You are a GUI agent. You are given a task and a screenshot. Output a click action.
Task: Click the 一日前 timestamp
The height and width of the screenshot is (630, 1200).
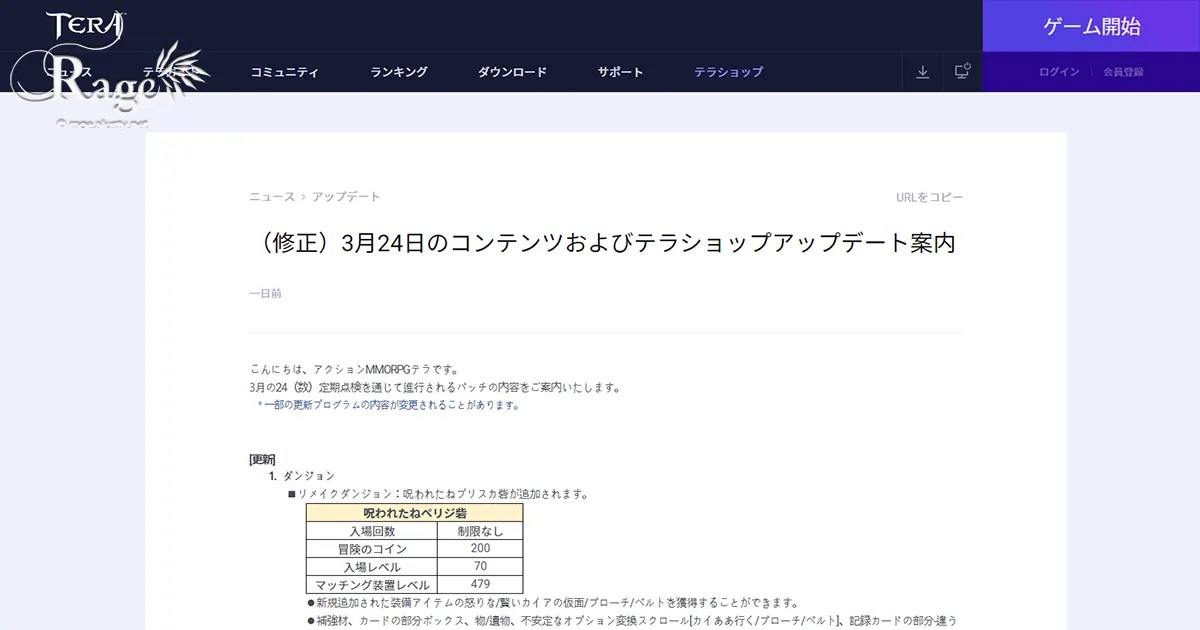(265, 293)
